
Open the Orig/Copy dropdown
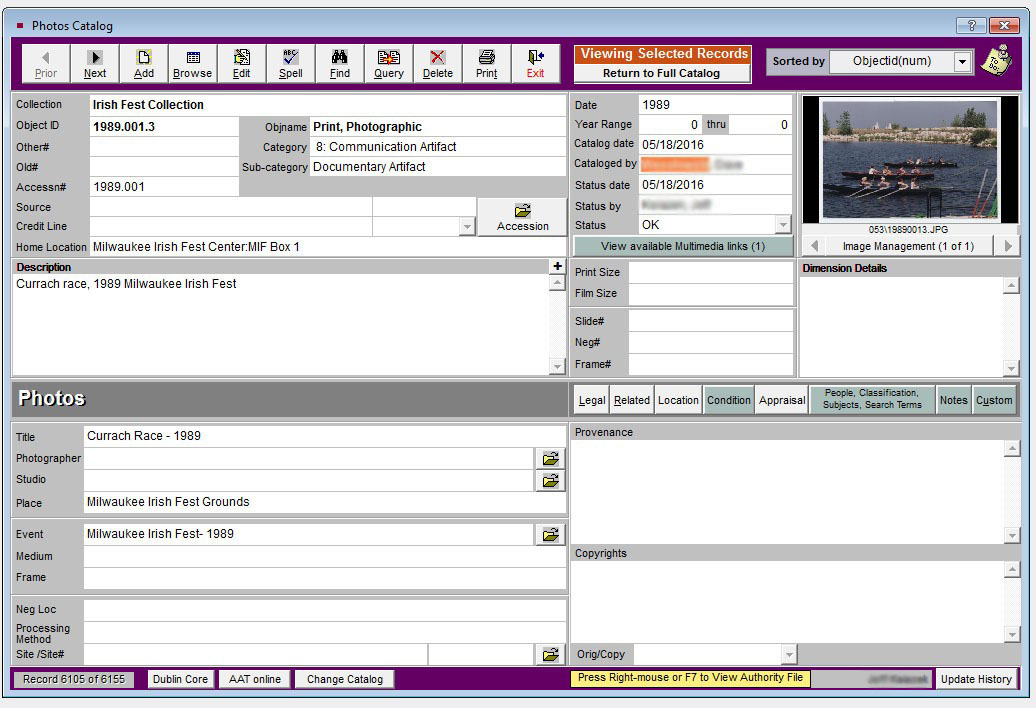pos(789,655)
